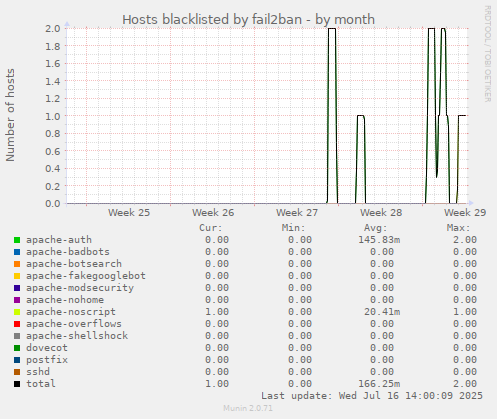Screen dimensions: 497x419
Task: Select the 'Week 26' axis label
Action: coord(213,213)
